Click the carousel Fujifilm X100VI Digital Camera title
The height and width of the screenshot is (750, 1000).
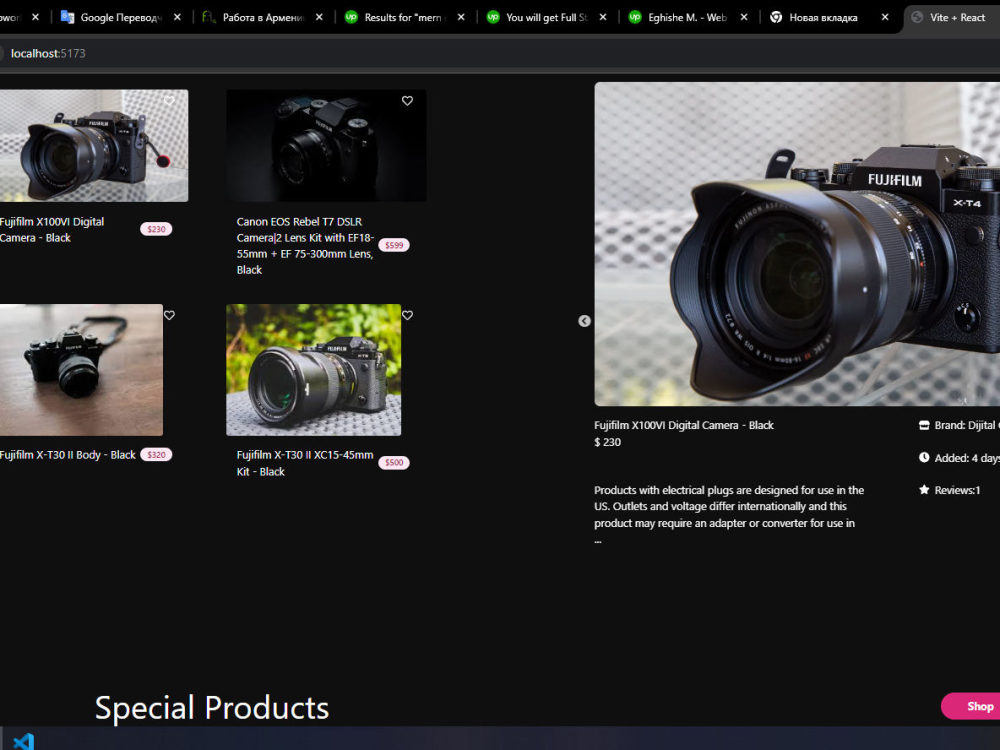tap(684, 425)
